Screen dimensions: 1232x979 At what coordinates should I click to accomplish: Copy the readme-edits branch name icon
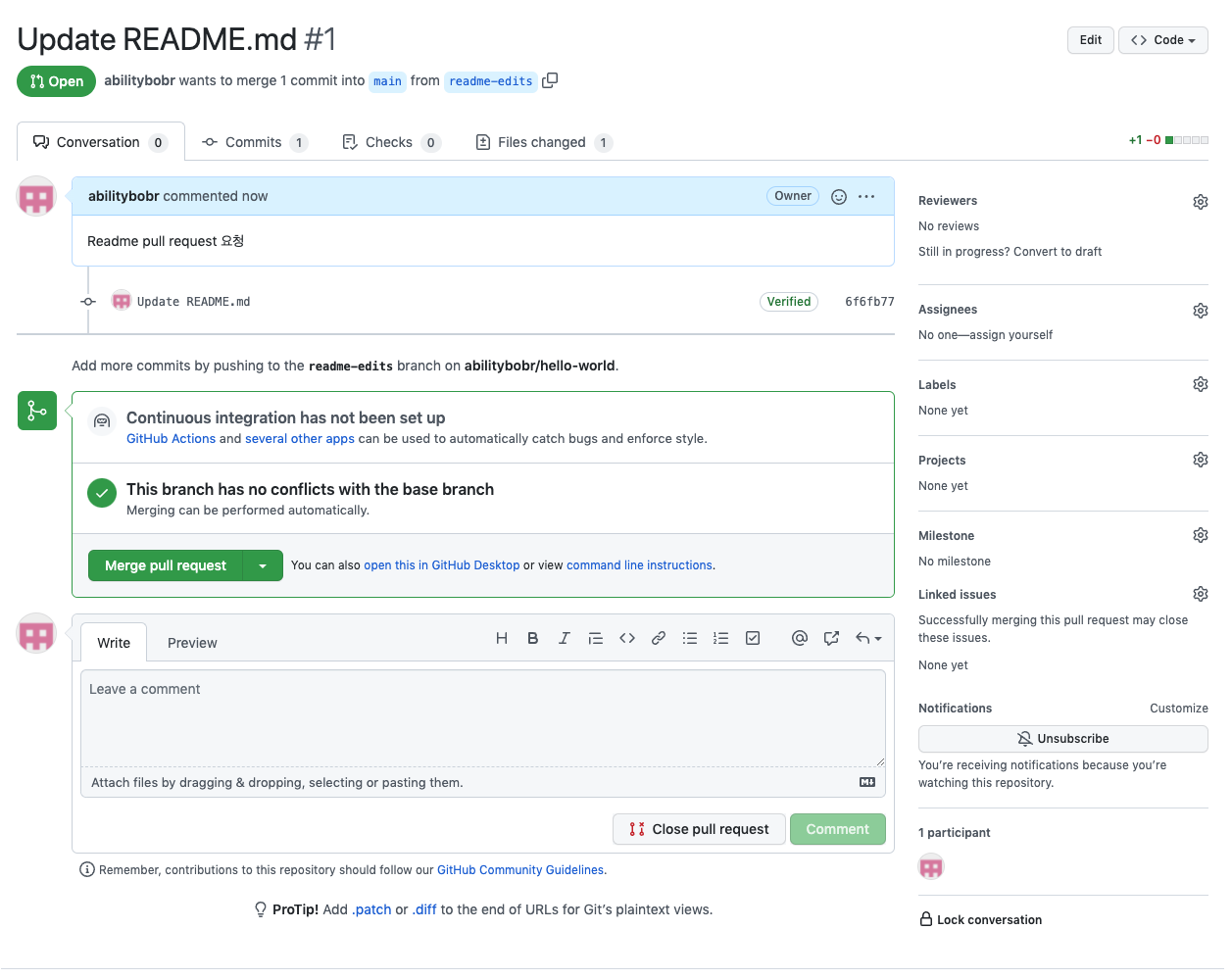(550, 80)
